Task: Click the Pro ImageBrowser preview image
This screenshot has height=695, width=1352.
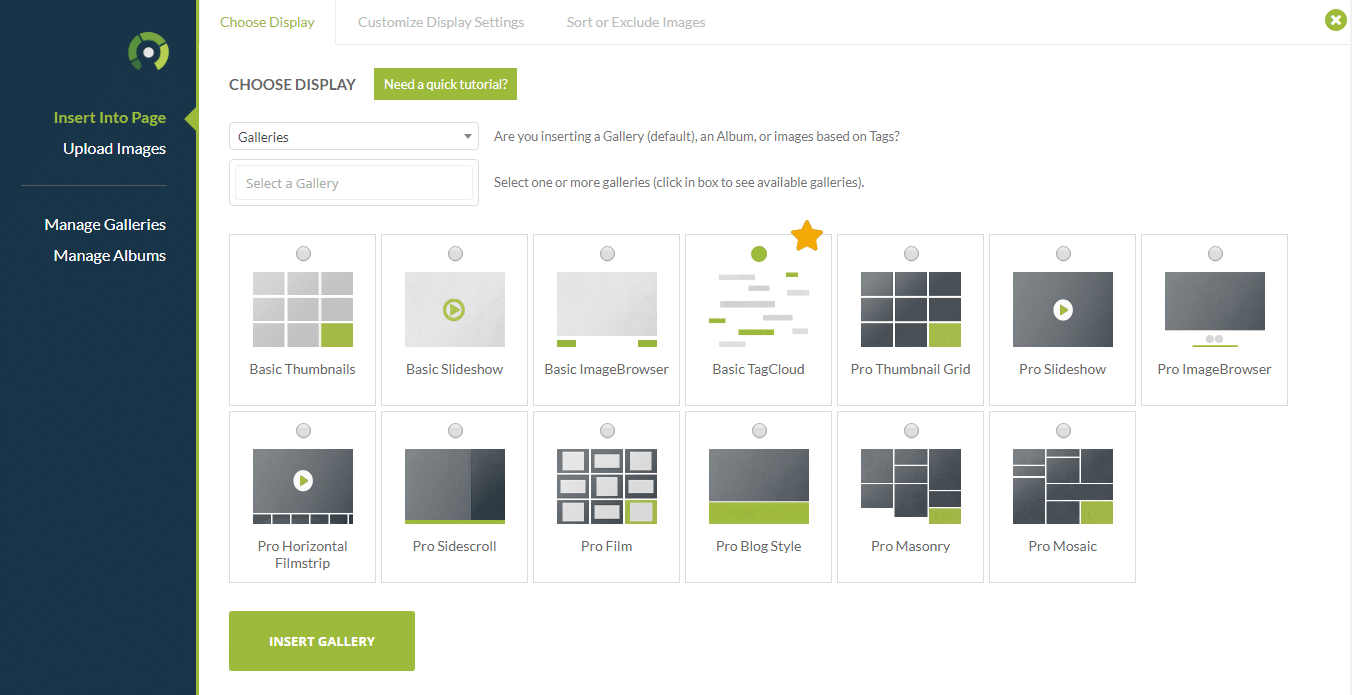Action: point(1215,309)
